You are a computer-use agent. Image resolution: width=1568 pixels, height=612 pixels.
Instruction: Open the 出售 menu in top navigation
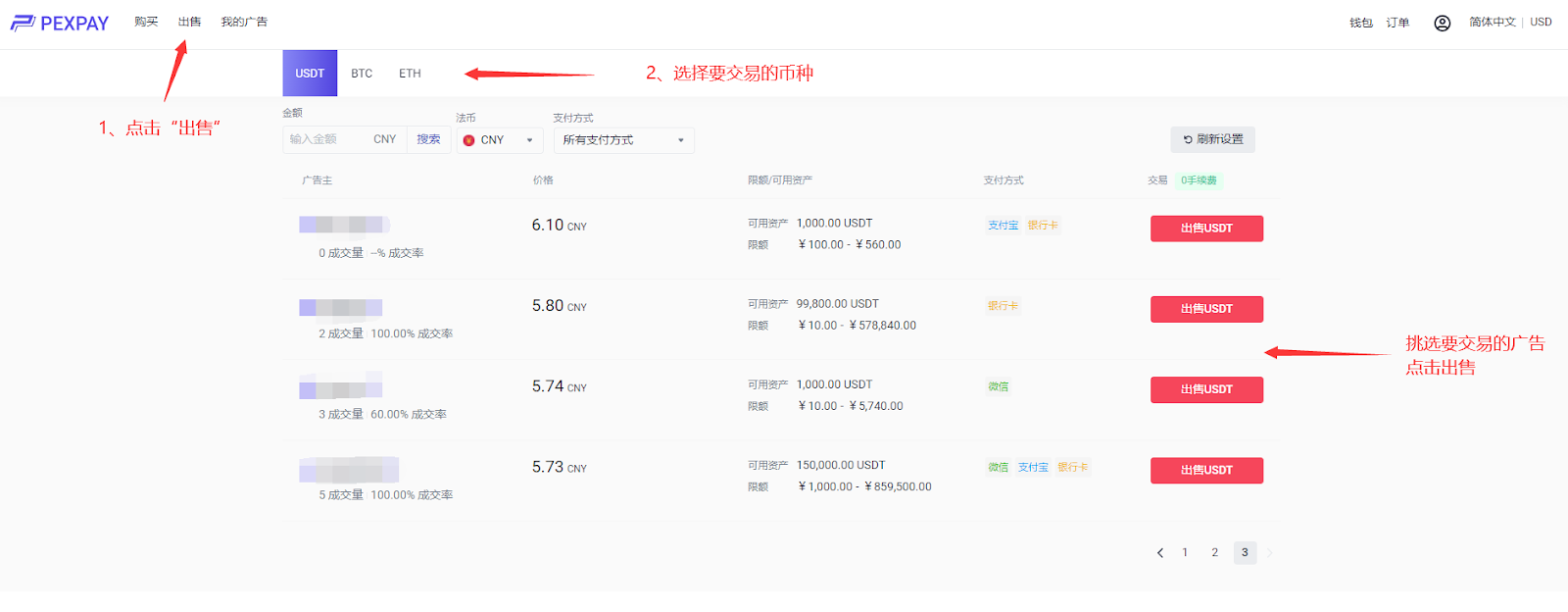tap(189, 22)
